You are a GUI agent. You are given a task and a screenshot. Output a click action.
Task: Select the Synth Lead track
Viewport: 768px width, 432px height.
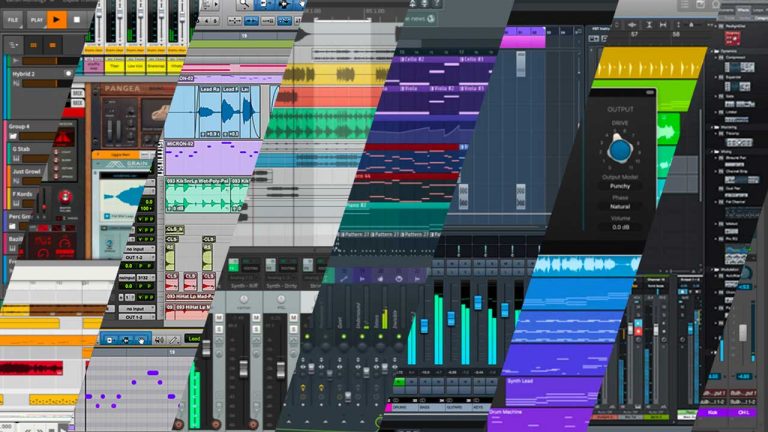pyautogui.click(x=551, y=390)
